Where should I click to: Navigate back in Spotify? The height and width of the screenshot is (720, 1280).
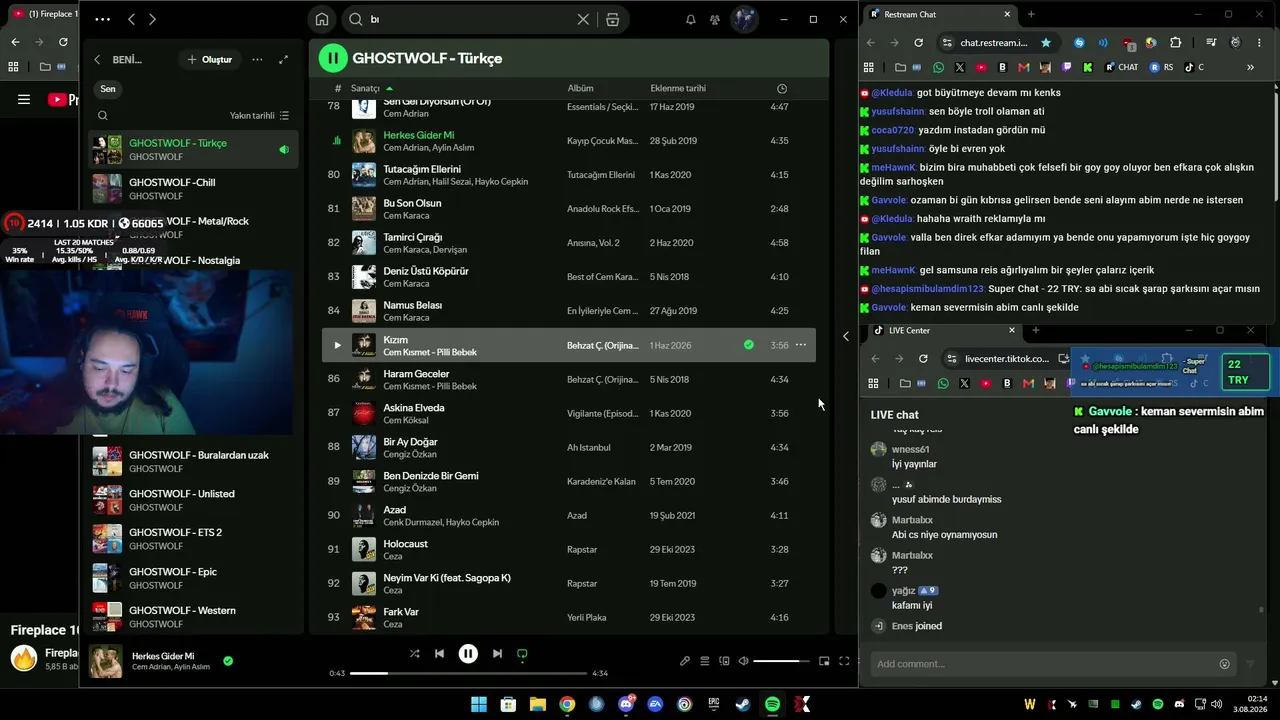tap(131, 19)
